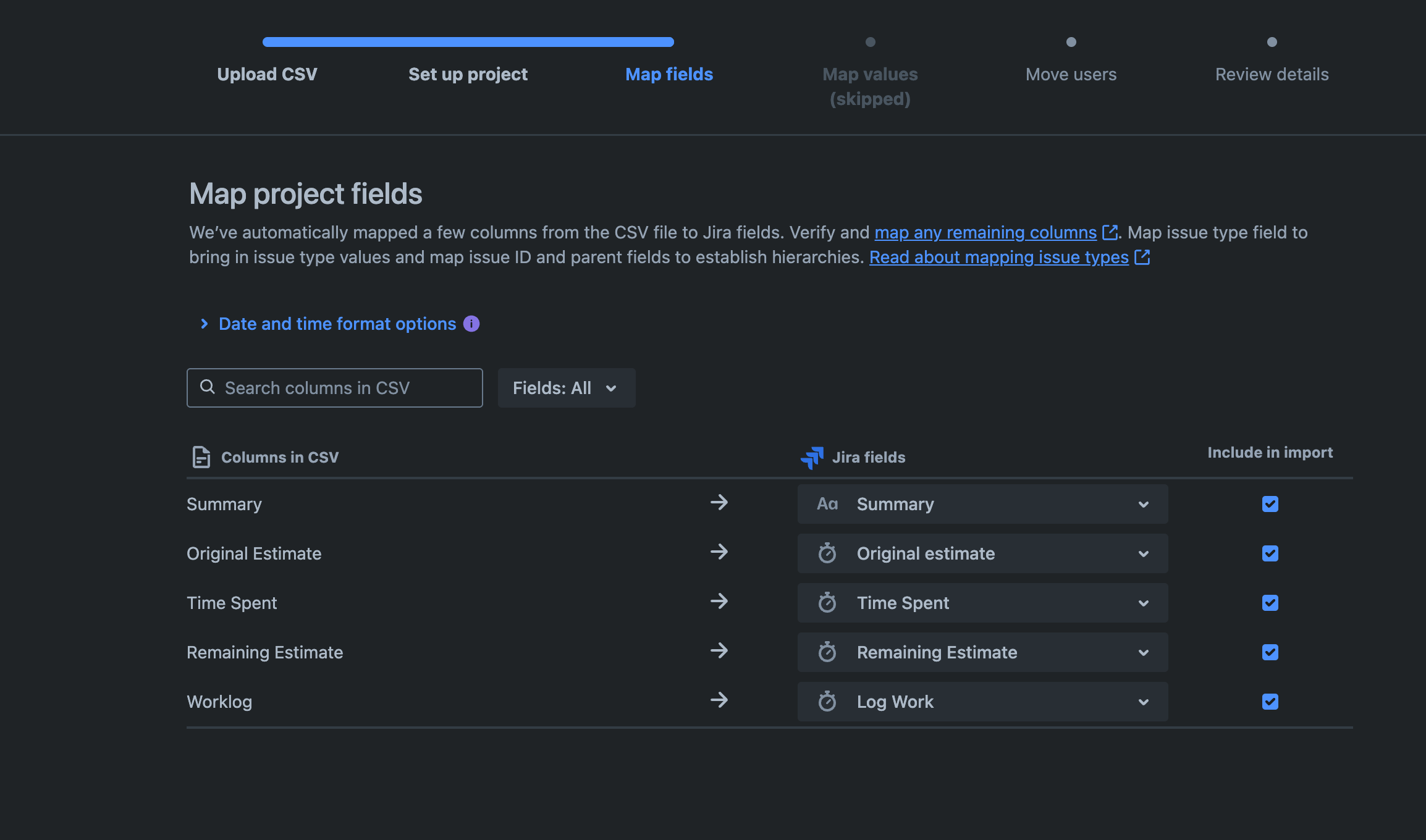Viewport: 1426px width, 840px height.
Task: Click the stopwatch icon for Original estimate
Action: tap(827, 553)
